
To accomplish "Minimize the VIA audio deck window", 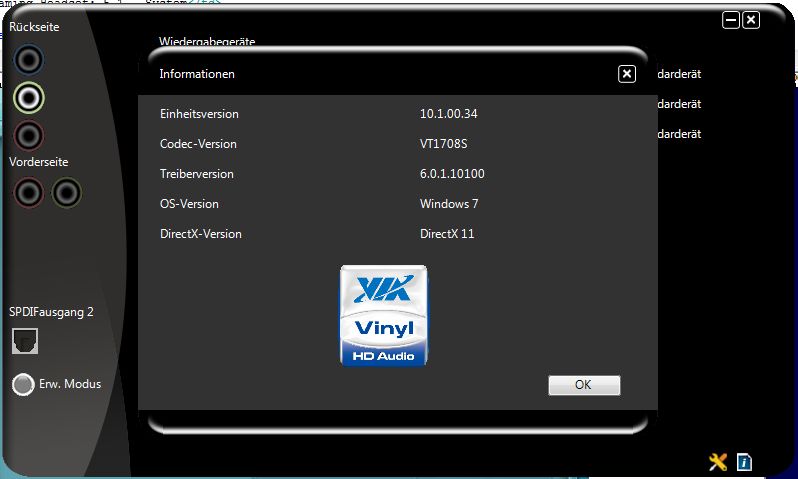I will click(x=731, y=20).
